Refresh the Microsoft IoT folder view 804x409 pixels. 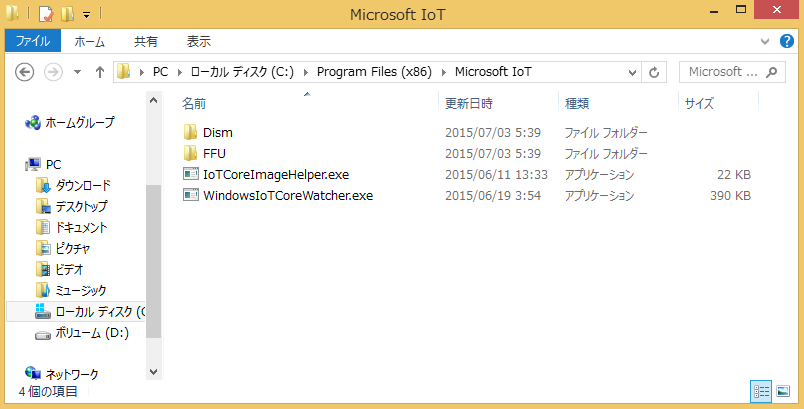coord(654,72)
